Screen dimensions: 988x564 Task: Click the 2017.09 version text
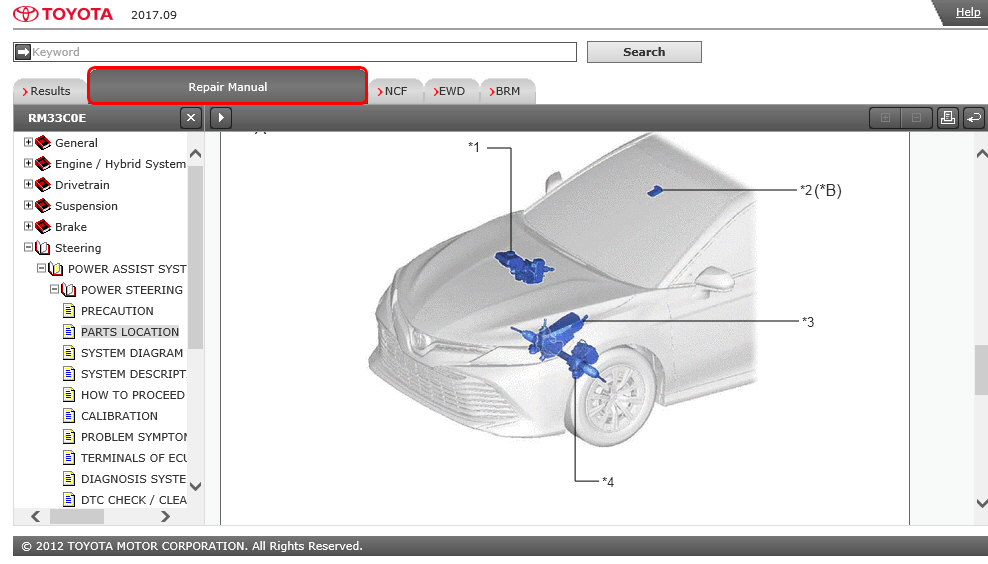[154, 15]
